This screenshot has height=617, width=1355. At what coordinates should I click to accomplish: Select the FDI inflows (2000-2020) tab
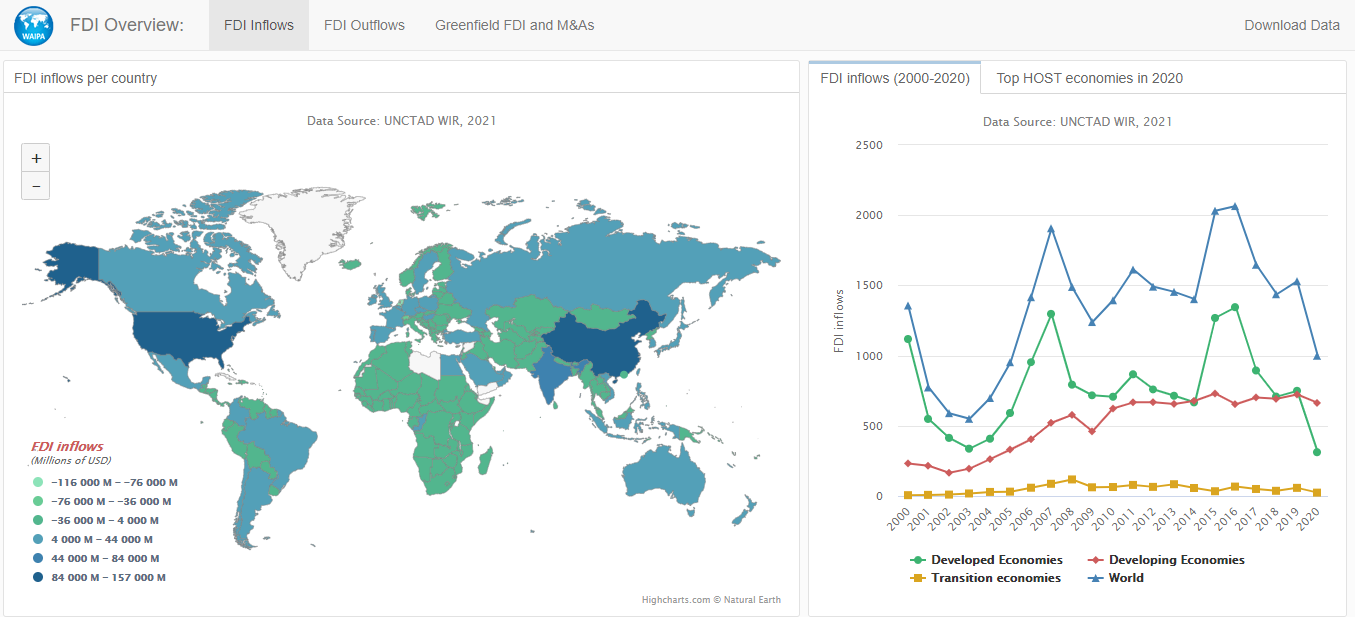click(x=893, y=77)
